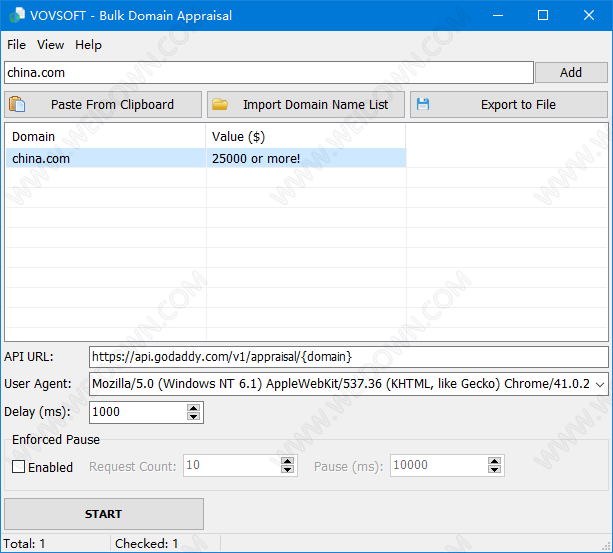Click the folder icon on Import button
Image resolution: width=613 pixels, height=553 pixels.
point(220,104)
